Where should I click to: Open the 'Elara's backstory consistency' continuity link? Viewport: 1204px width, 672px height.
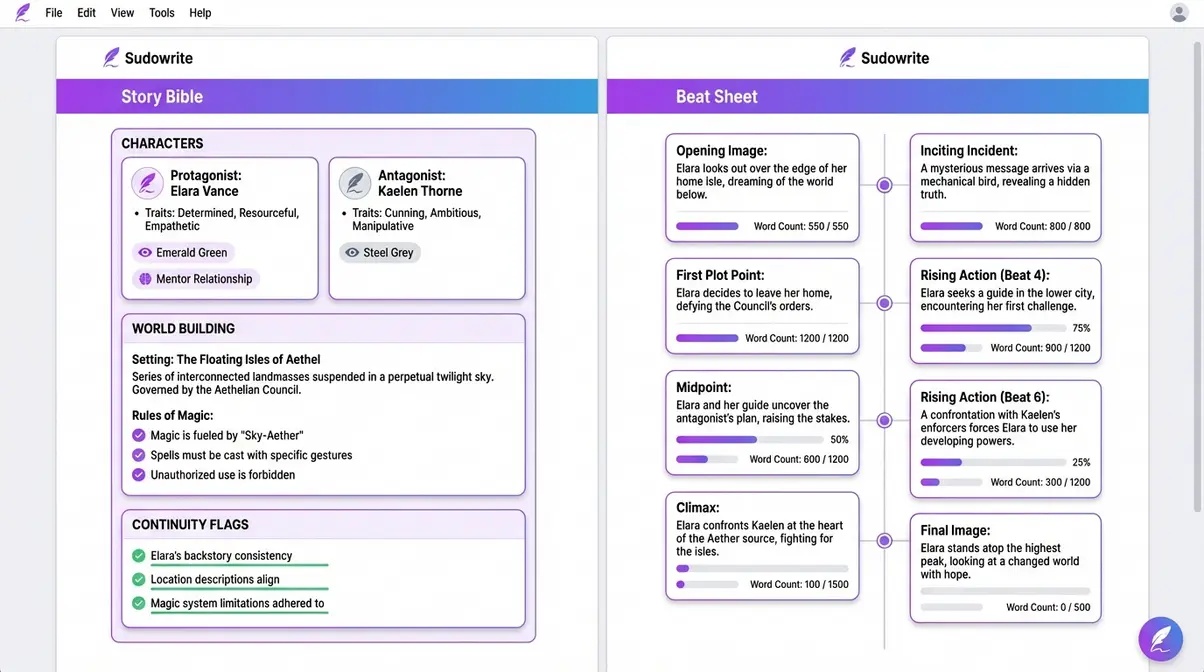[221, 555]
